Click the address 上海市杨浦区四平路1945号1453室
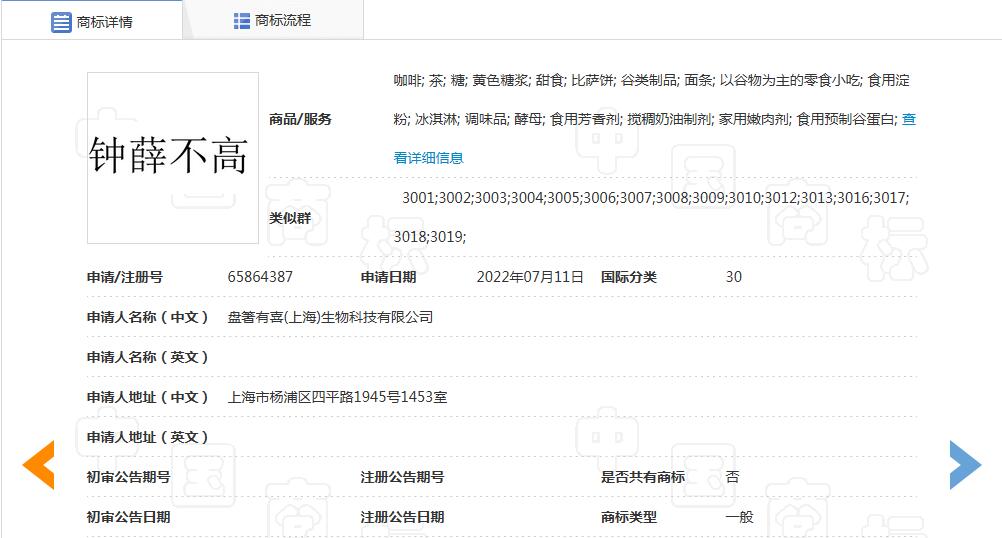 [x=337, y=397]
